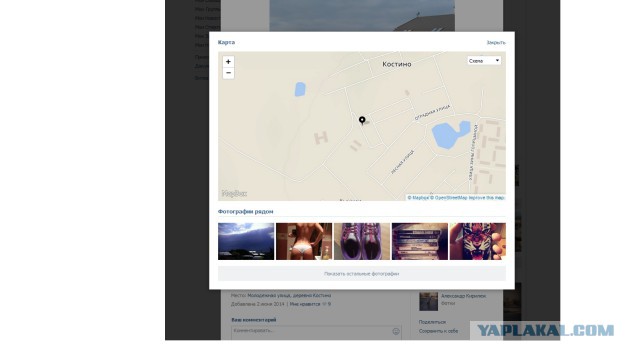The width and height of the screenshot is (640, 360).
Task: Open the emoji smiley picker in comment field
Action: click(396, 331)
